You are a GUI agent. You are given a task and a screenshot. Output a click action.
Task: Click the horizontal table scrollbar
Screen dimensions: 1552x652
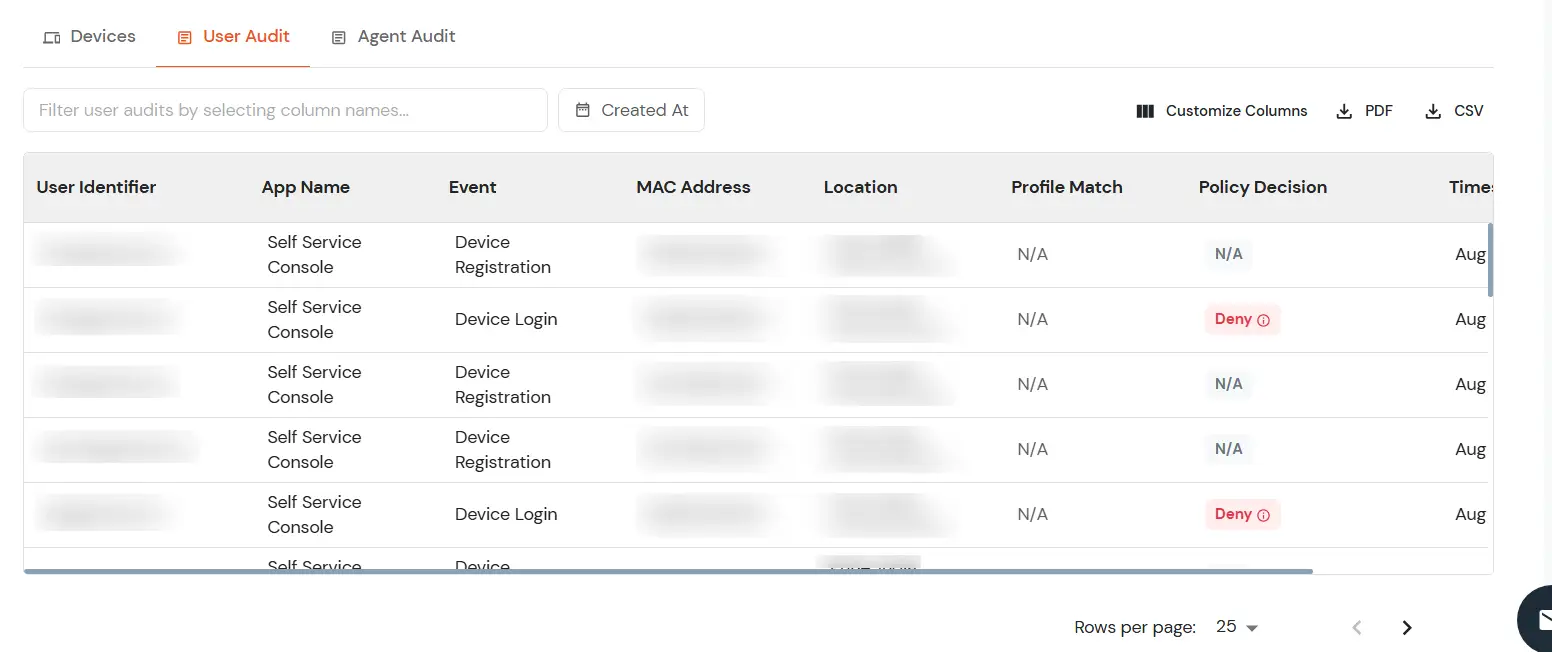[x=668, y=571]
